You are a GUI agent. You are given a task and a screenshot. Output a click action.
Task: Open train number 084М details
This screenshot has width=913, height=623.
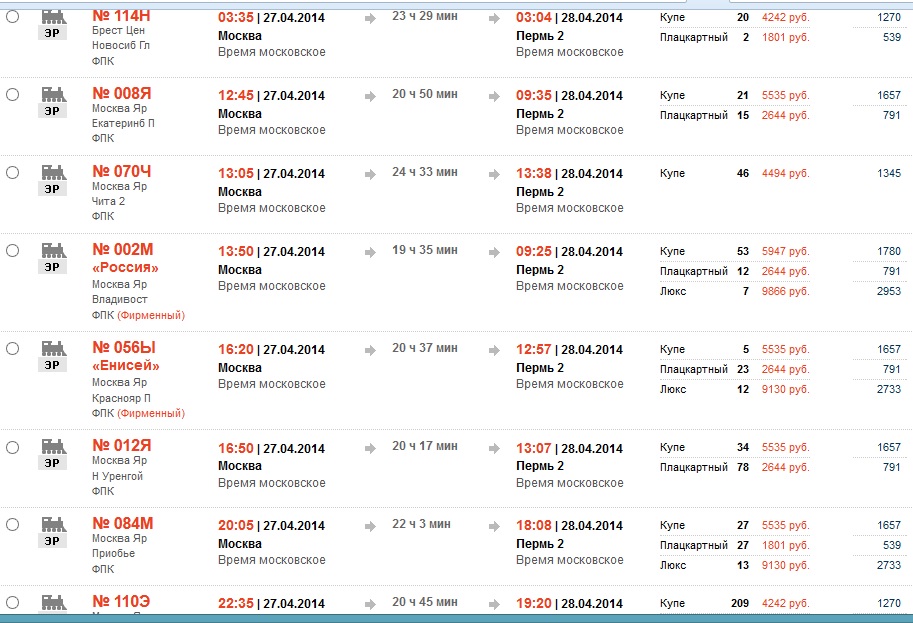click(121, 523)
